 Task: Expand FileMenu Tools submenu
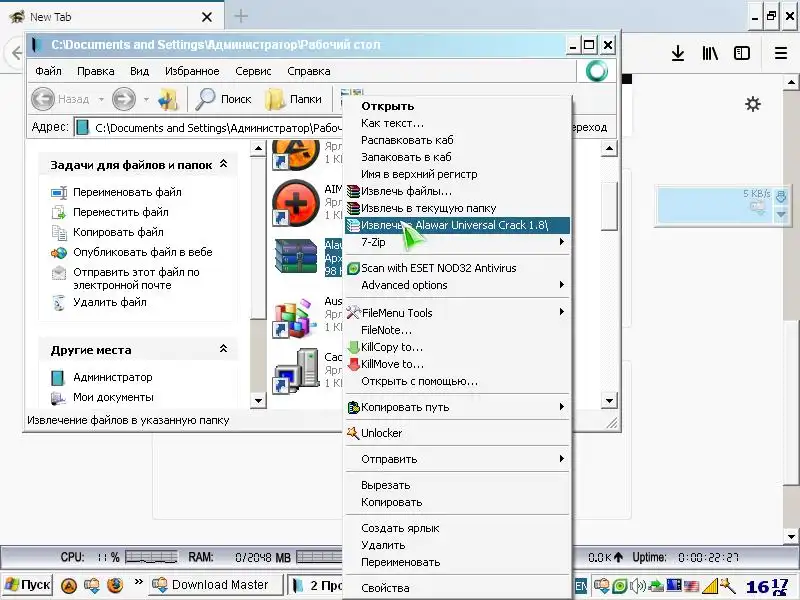click(457, 313)
